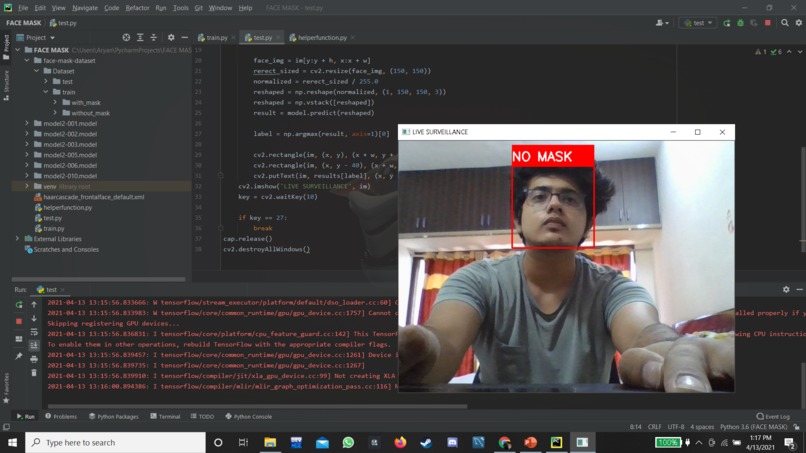This screenshot has width=806, height=453.
Task: Pin the Run tab
Action: click(x=19, y=356)
